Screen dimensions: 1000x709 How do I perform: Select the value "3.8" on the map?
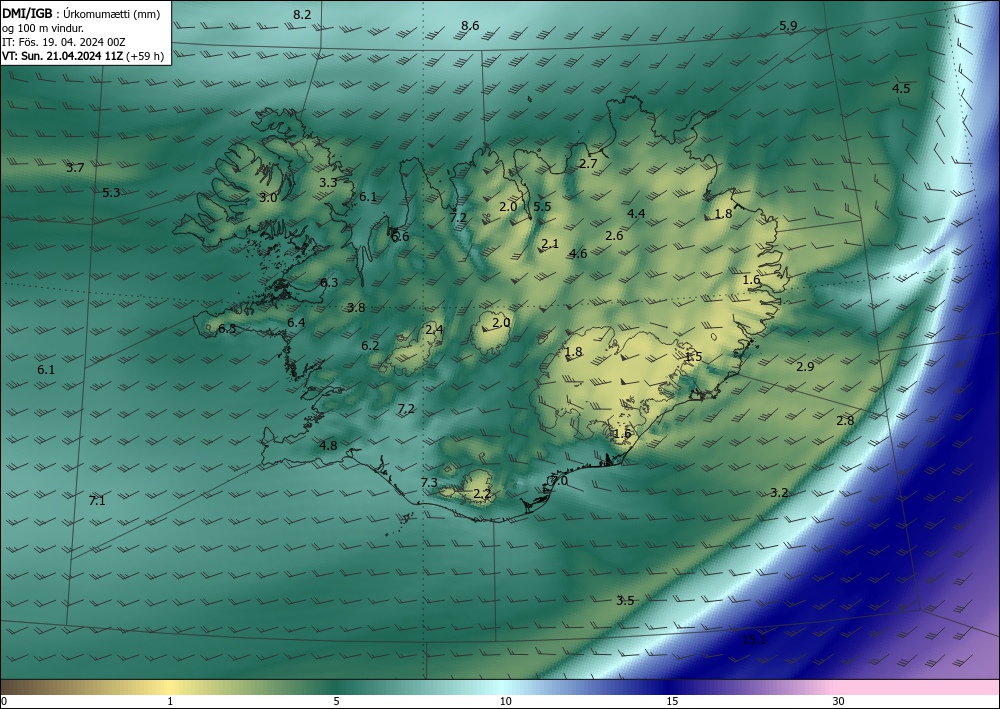click(356, 308)
